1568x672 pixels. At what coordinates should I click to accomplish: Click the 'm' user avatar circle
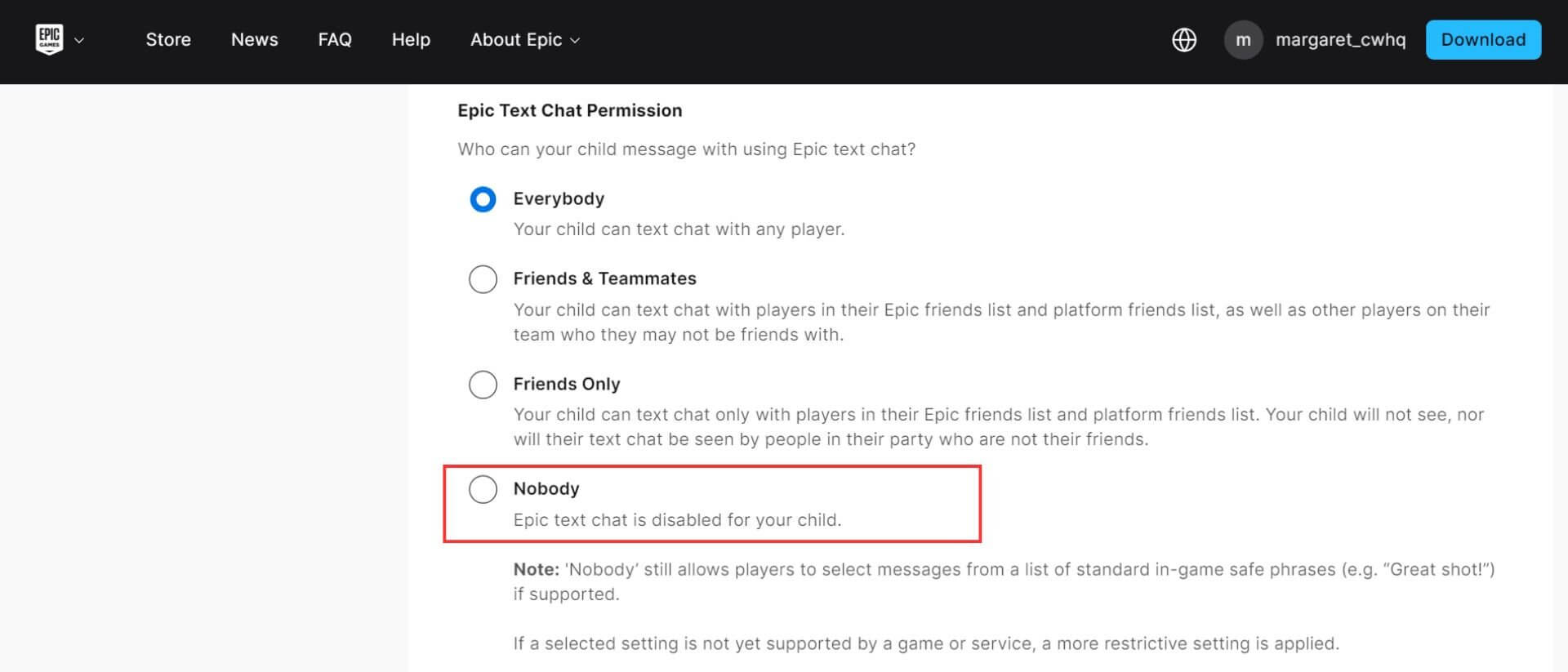point(1243,40)
